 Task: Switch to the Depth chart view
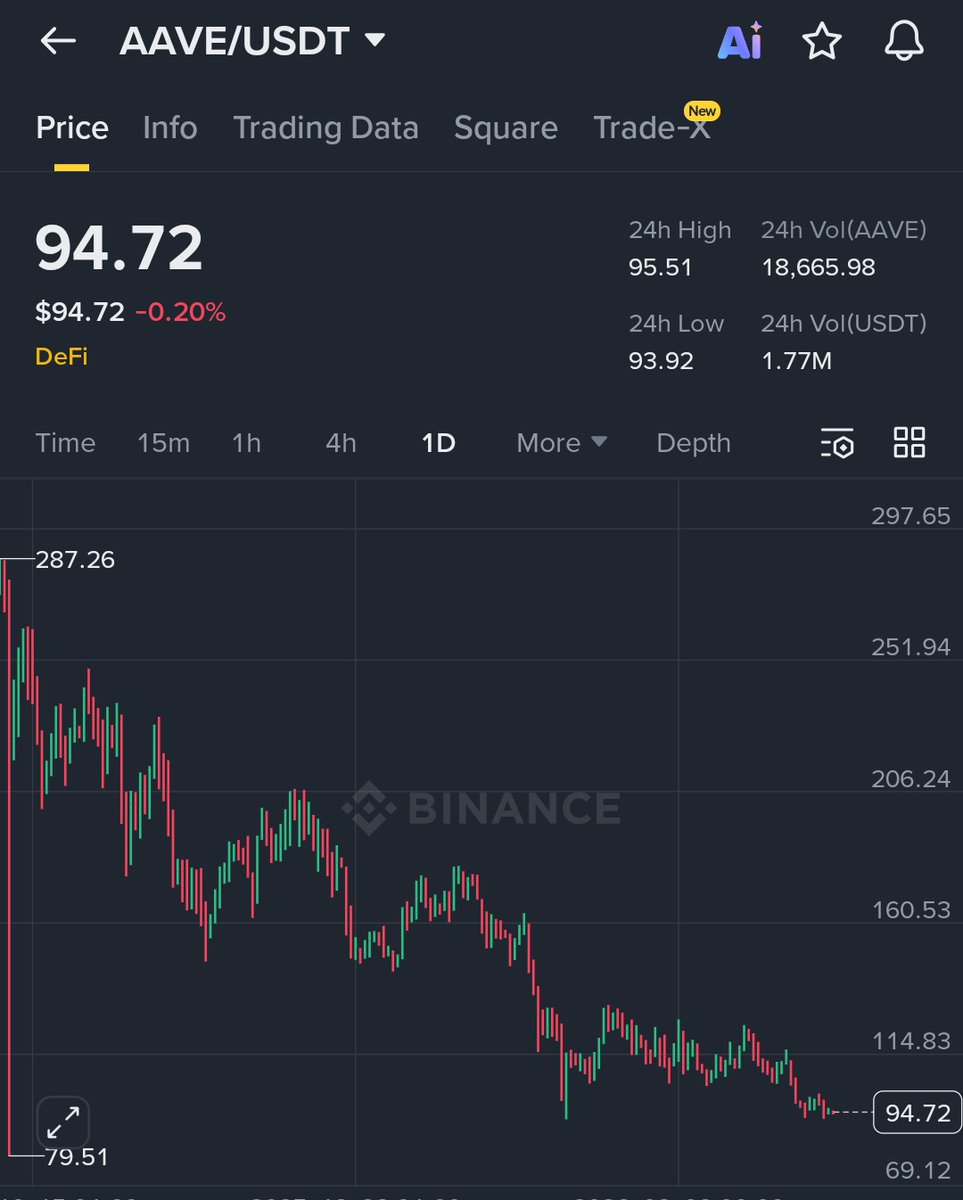pos(693,443)
